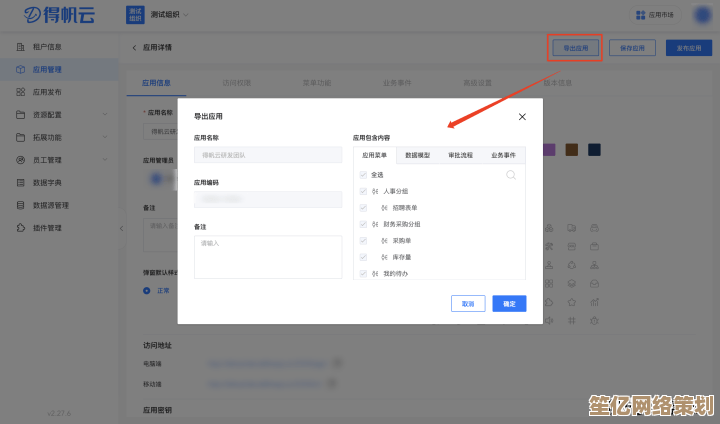This screenshot has height=424, width=720.
Task: Switch to the 数据模型 tab
Action: coord(417,156)
